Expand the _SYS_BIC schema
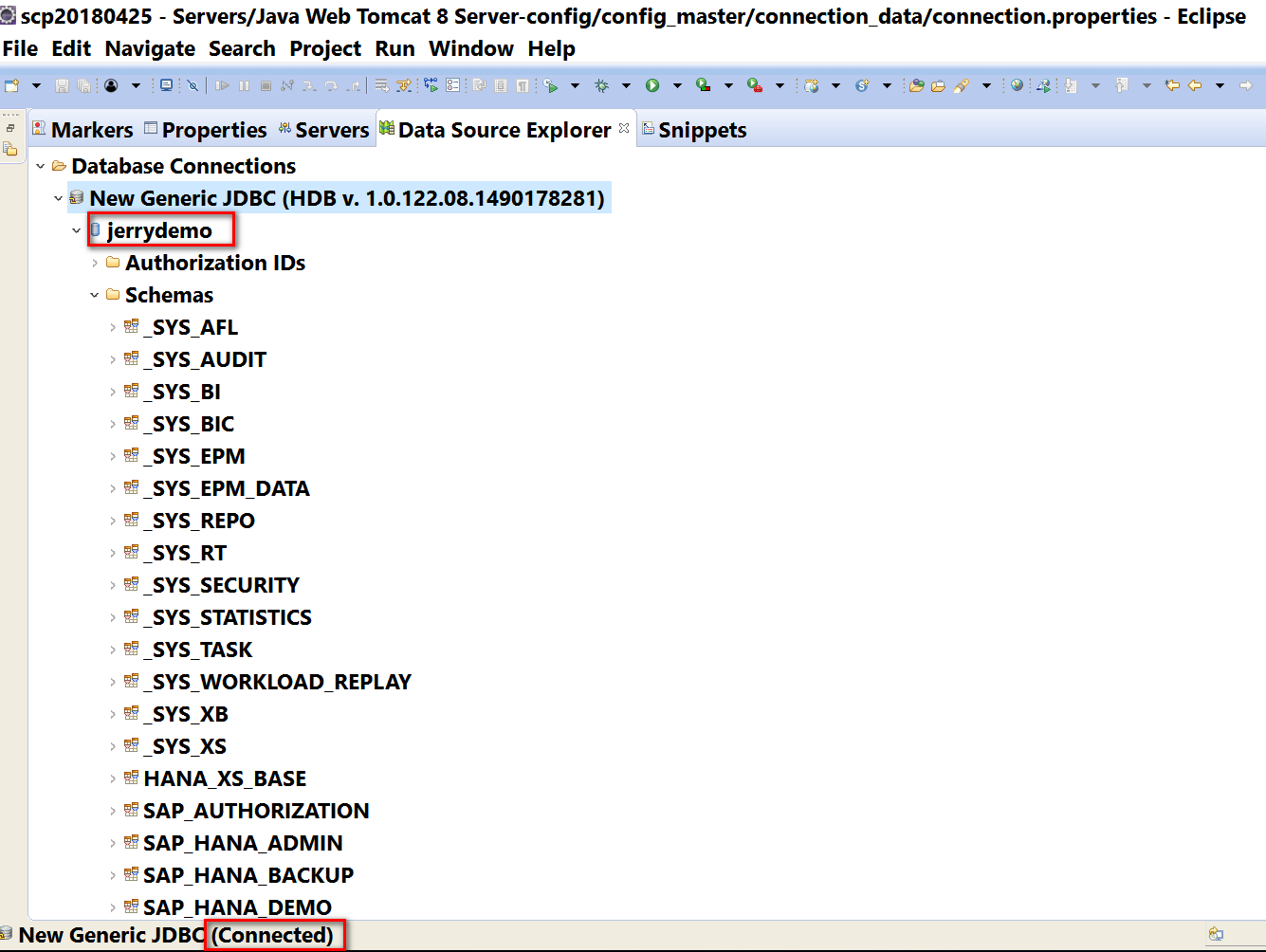Screen dimensions: 1266x952 [x=112, y=424]
